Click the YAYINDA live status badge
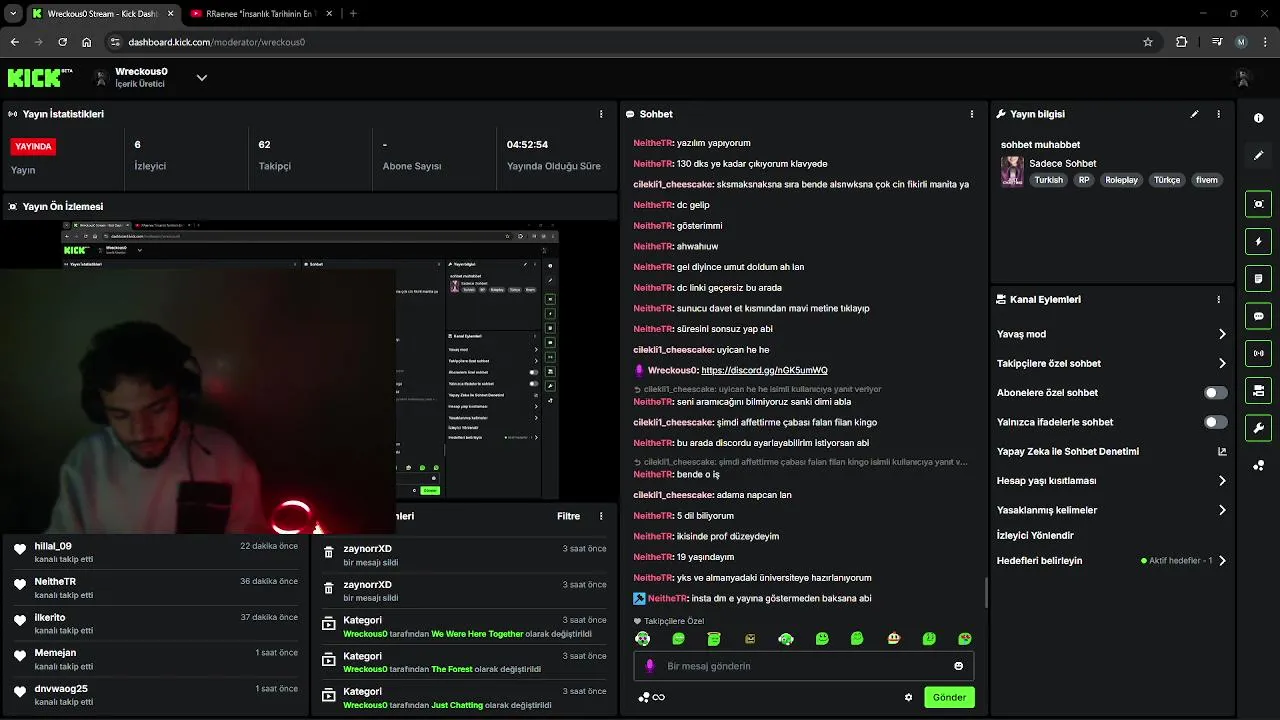The image size is (1280, 720). pyautogui.click(x=33, y=146)
